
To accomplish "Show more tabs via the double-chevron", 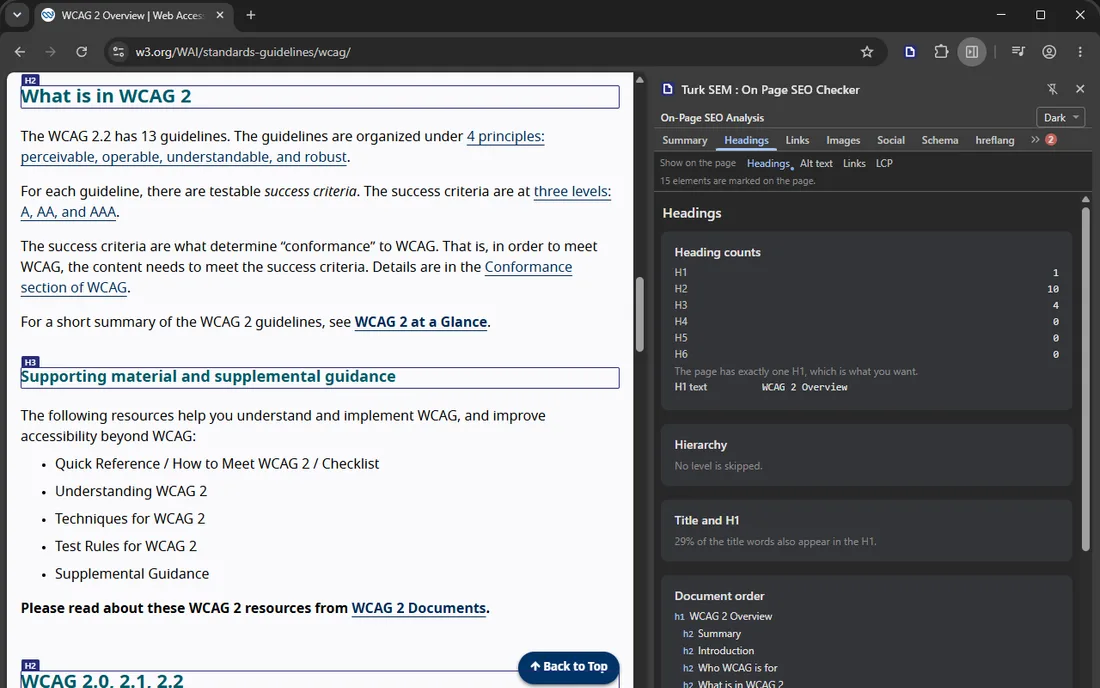I will tap(1035, 140).
